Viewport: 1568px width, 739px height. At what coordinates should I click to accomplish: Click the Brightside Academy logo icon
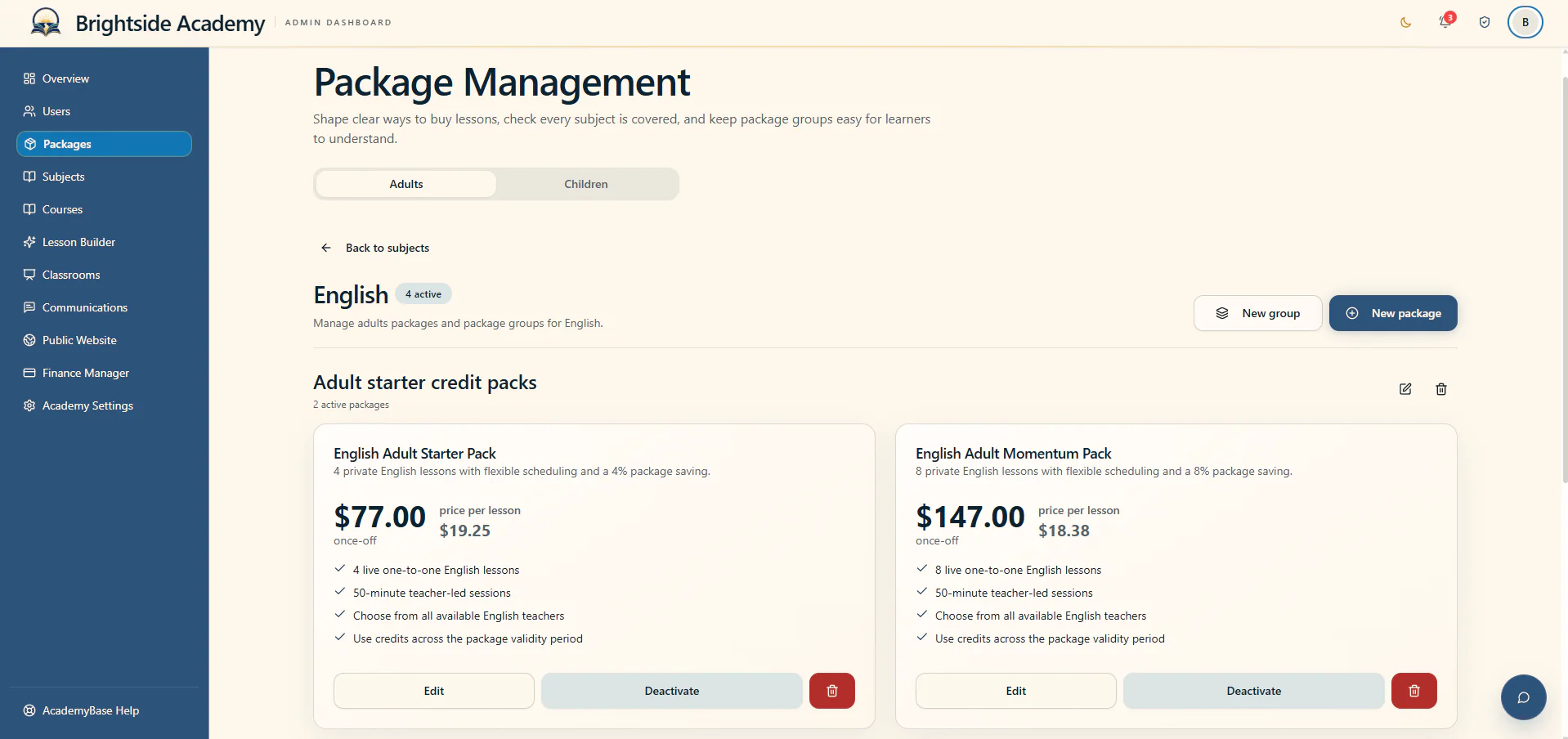point(46,22)
